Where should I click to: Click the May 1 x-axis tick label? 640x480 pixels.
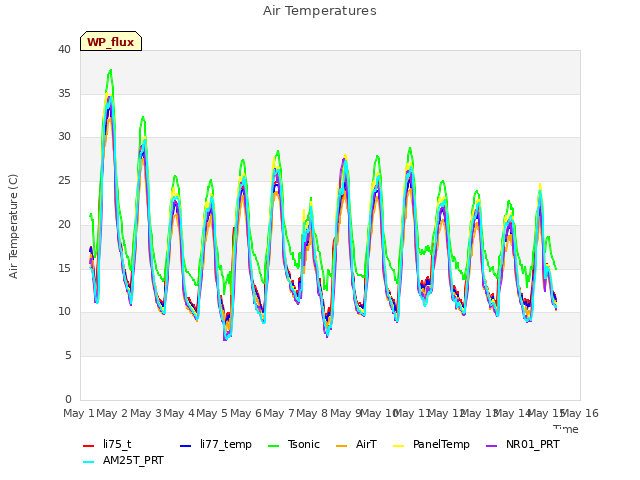tap(79, 413)
